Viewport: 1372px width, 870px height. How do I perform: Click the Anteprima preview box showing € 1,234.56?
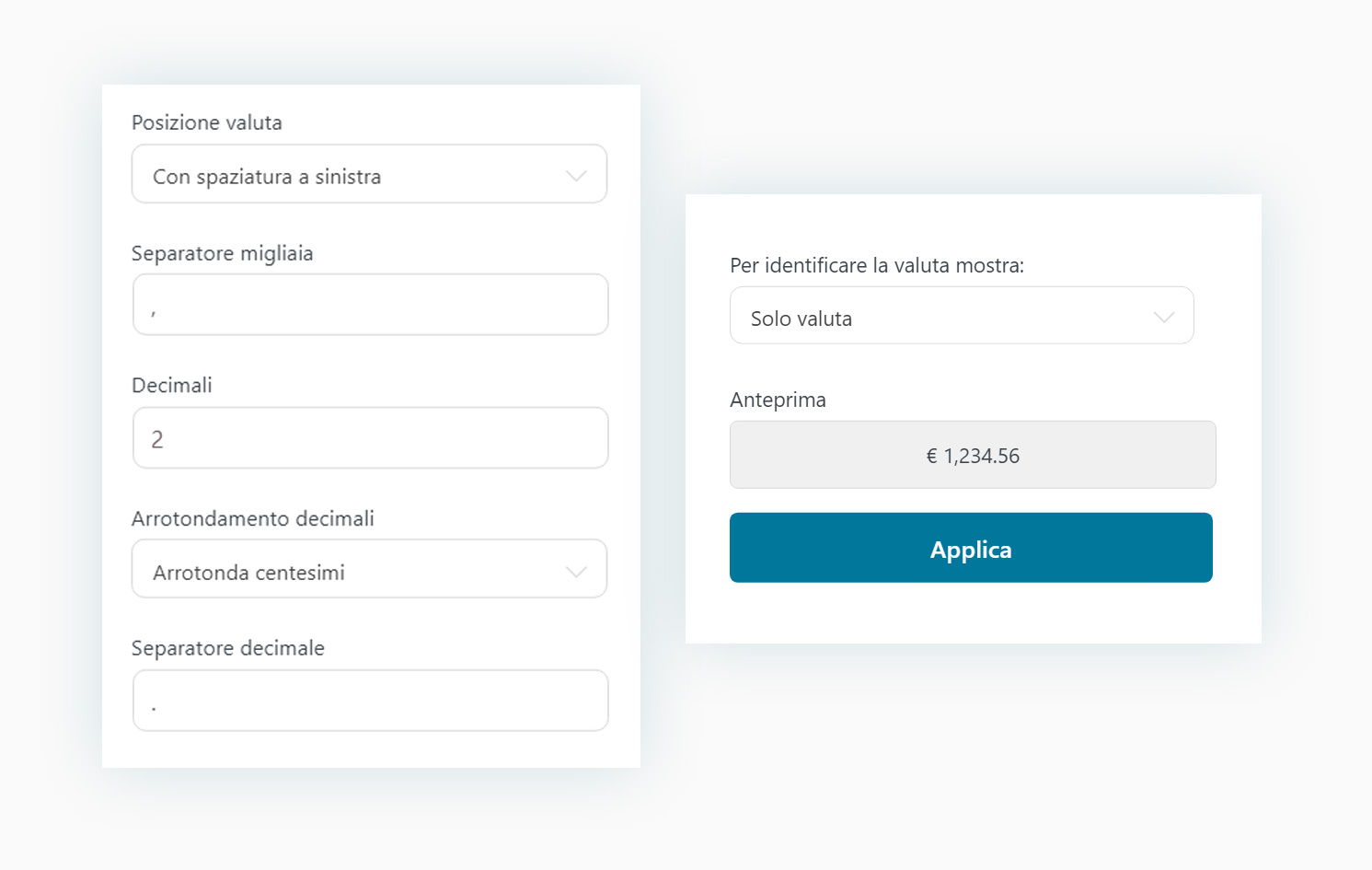973,455
